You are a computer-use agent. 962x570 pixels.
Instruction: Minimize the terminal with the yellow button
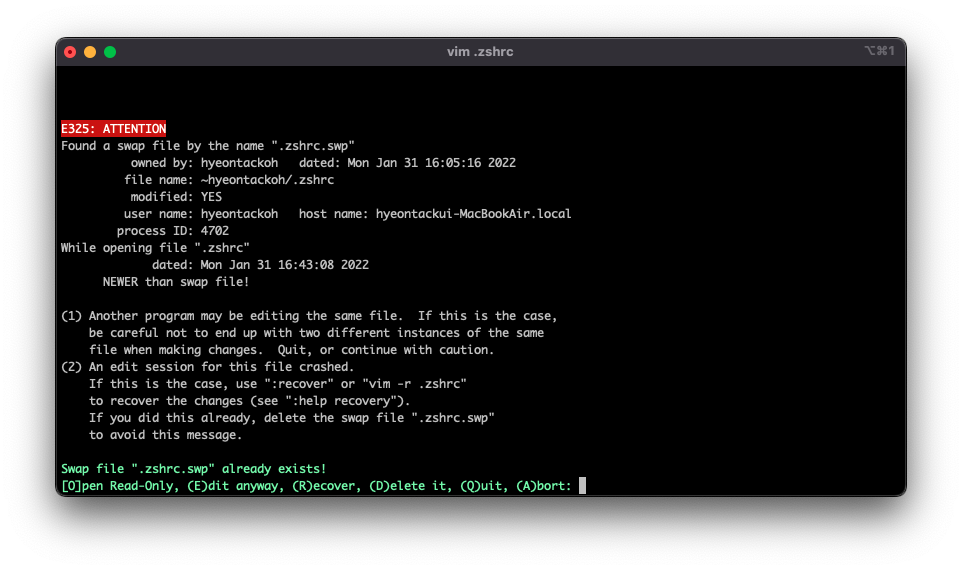click(90, 52)
